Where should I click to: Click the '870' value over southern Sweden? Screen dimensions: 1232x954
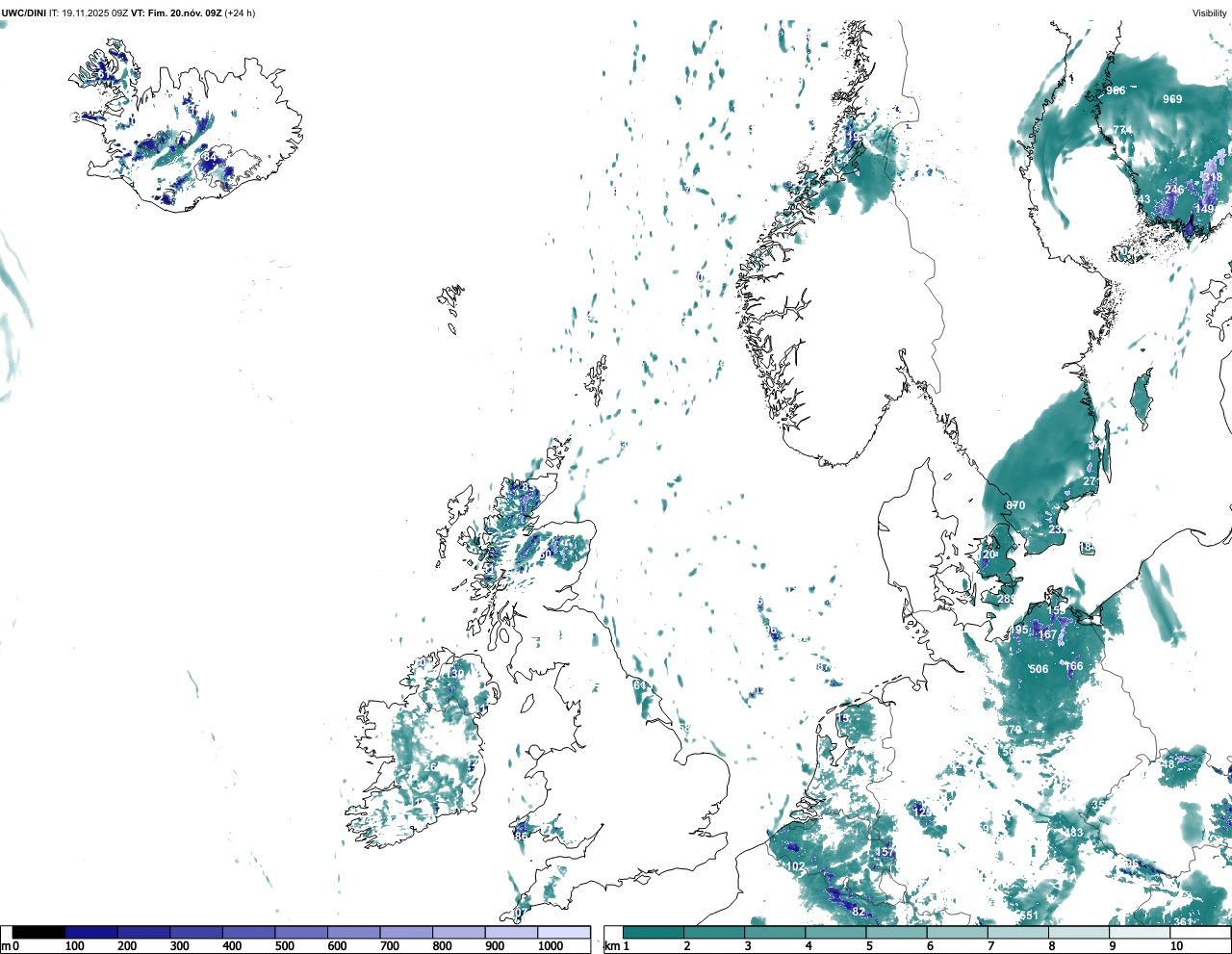click(x=1015, y=505)
